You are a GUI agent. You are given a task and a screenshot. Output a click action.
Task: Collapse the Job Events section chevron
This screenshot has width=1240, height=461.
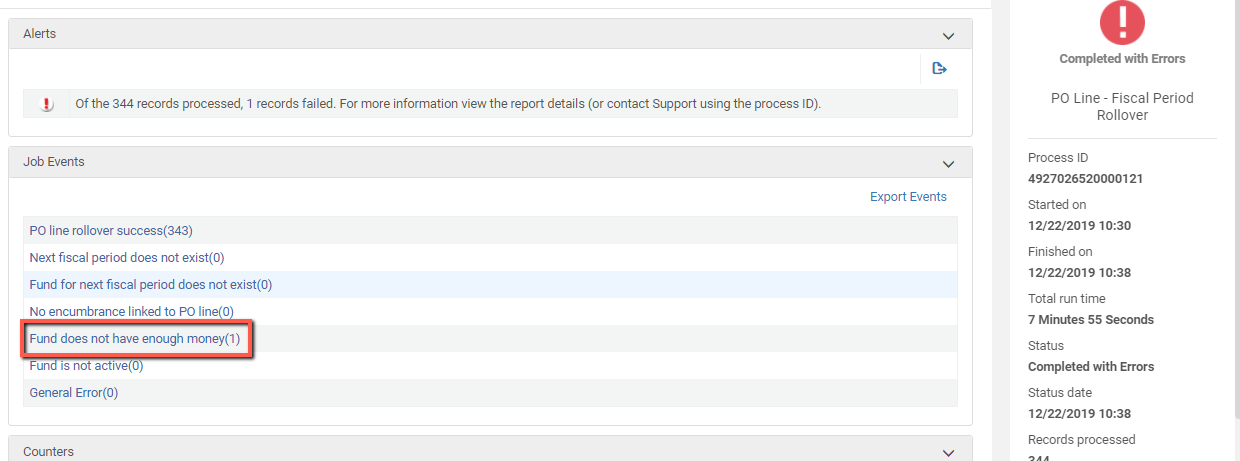coord(949,163)
